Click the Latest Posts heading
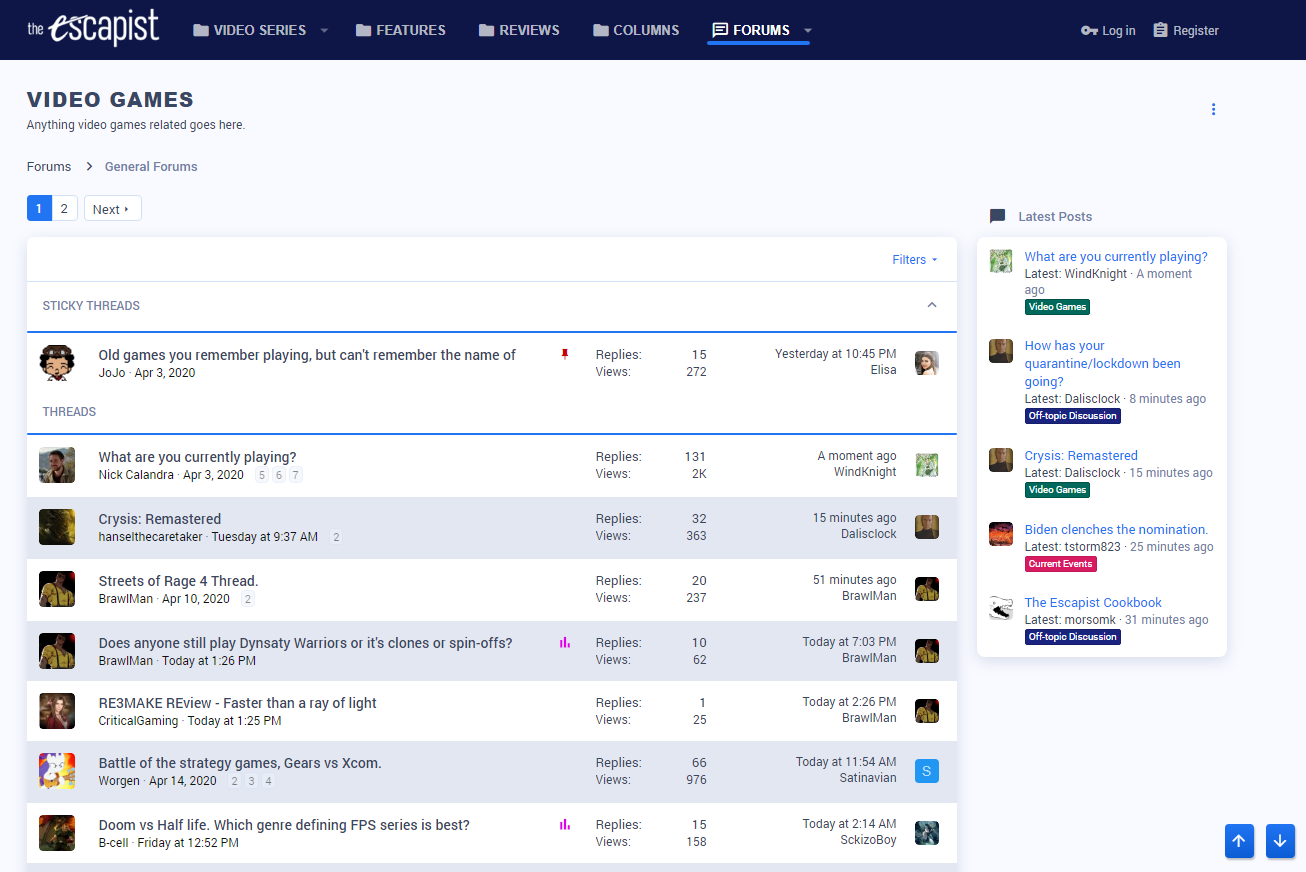1306x872 pixels. [x=1055, y=217]
